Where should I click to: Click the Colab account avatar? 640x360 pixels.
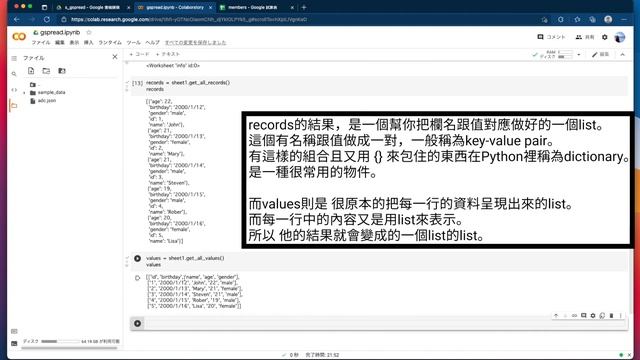pos(620,37)
